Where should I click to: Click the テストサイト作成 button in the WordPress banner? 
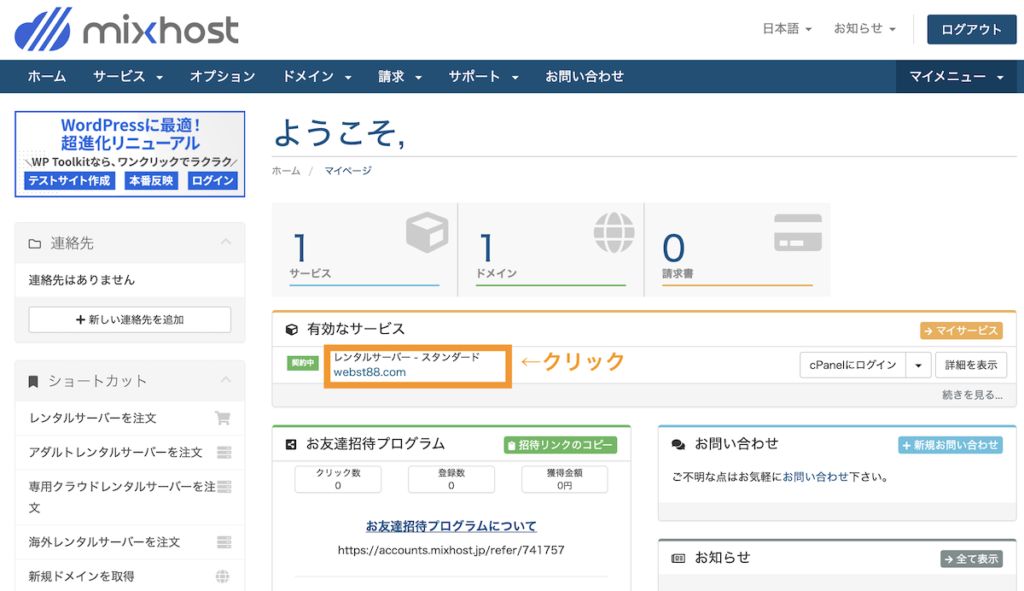coord(68,181)
